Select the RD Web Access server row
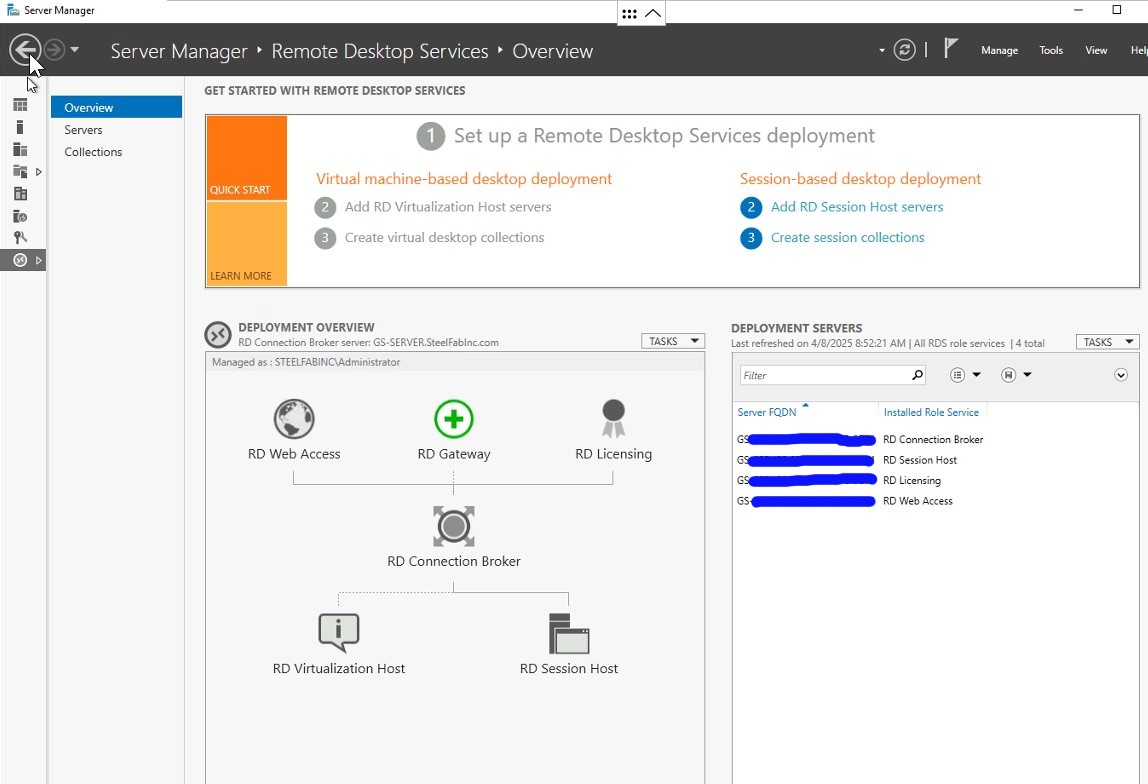Image resolution: width=1148 pixels, height=784 pixels. point(936,501)
